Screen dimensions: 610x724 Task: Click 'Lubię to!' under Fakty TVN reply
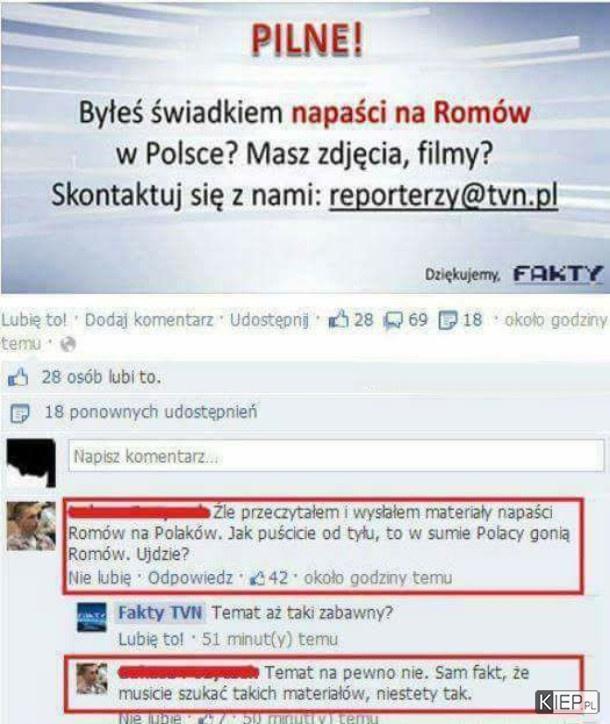click(151, 639)
